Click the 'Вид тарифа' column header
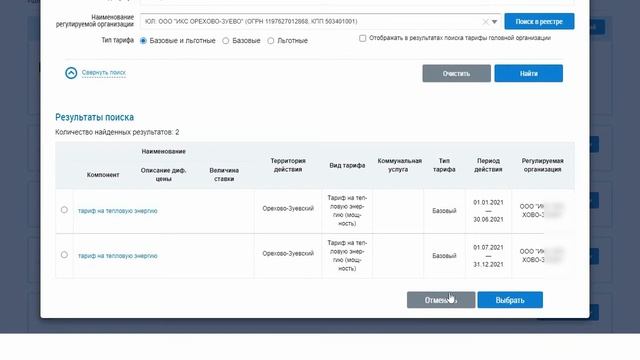 [347, 166]
